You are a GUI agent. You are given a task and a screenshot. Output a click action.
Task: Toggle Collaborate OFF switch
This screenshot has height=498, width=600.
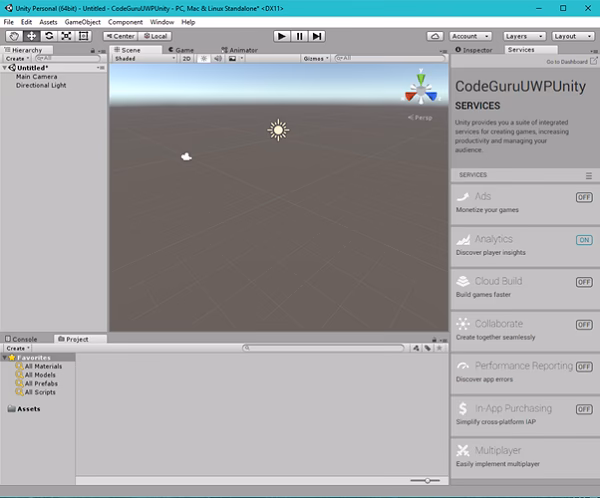584,325
